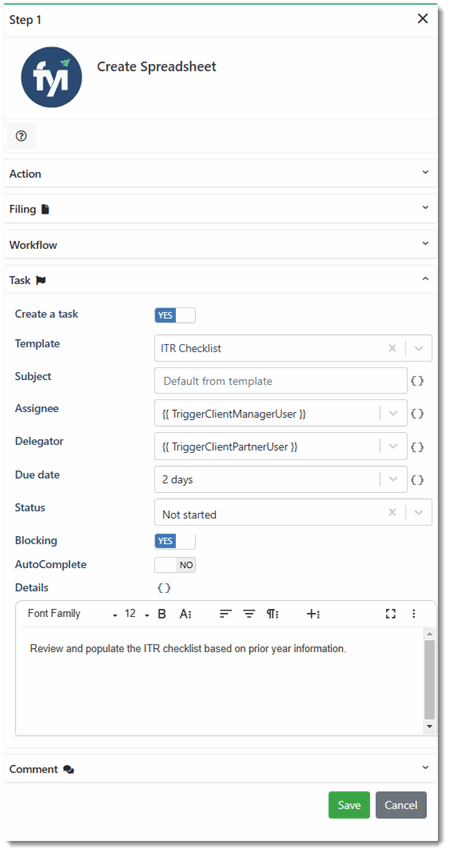Screen dimensions: 450x853
Task: Toggle bold formatting in Details editor
Action: (162, 614)
